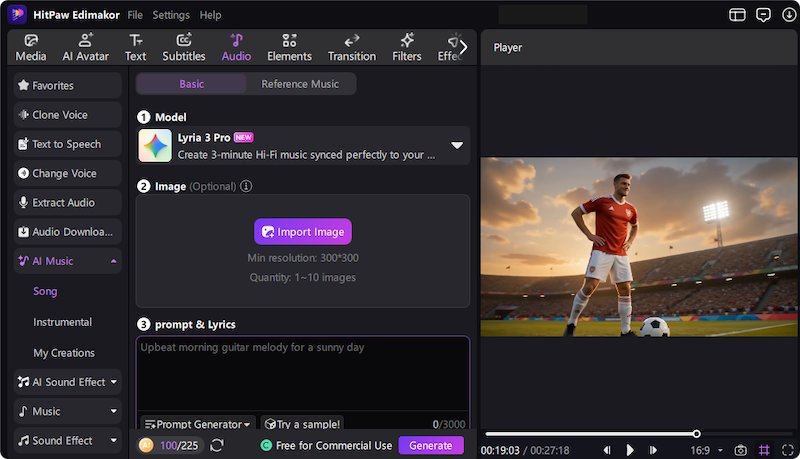Click the Free for Commercial Use badge
The width and height of the screenshot is (800, 459).
tap(327, 445)
